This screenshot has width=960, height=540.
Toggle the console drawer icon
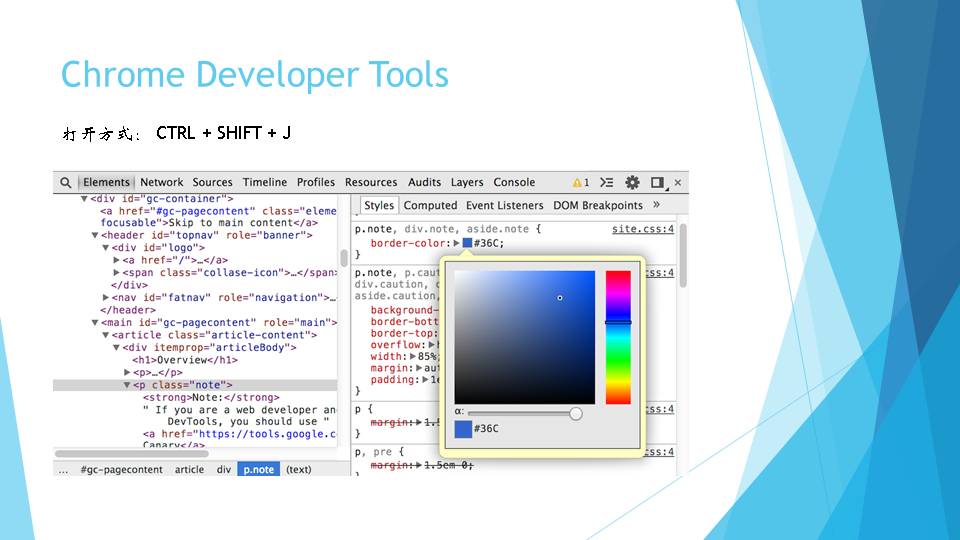coord(606,183)
